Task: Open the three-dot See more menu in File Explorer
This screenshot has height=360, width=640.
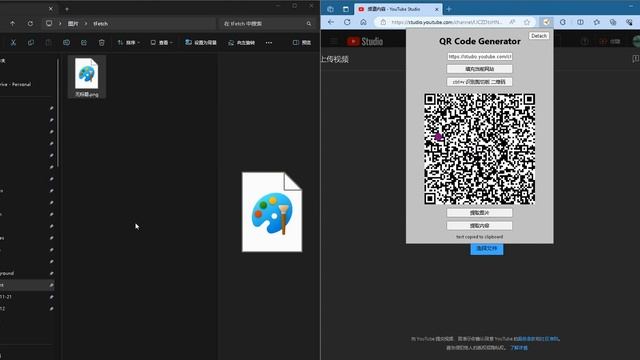Action: click(269, 42)
